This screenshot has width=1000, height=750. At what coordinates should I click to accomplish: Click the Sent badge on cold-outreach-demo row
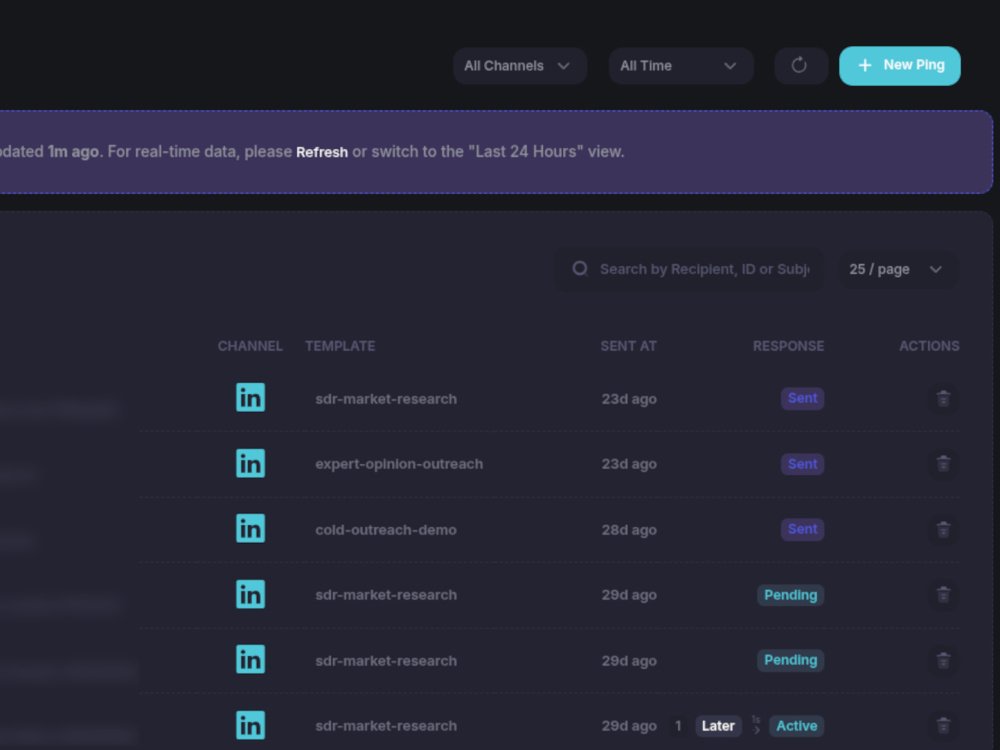802,529
